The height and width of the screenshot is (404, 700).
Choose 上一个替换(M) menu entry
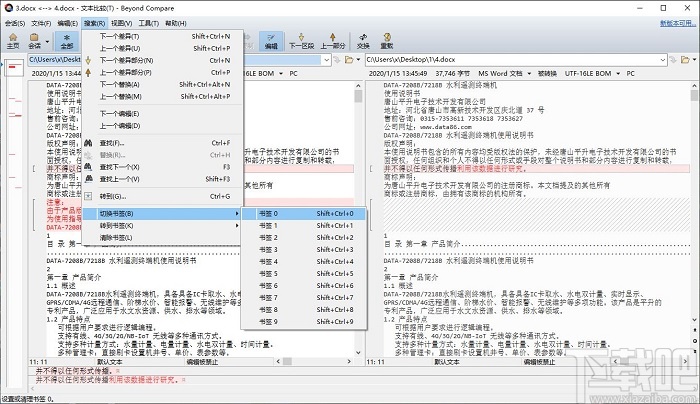163,96
